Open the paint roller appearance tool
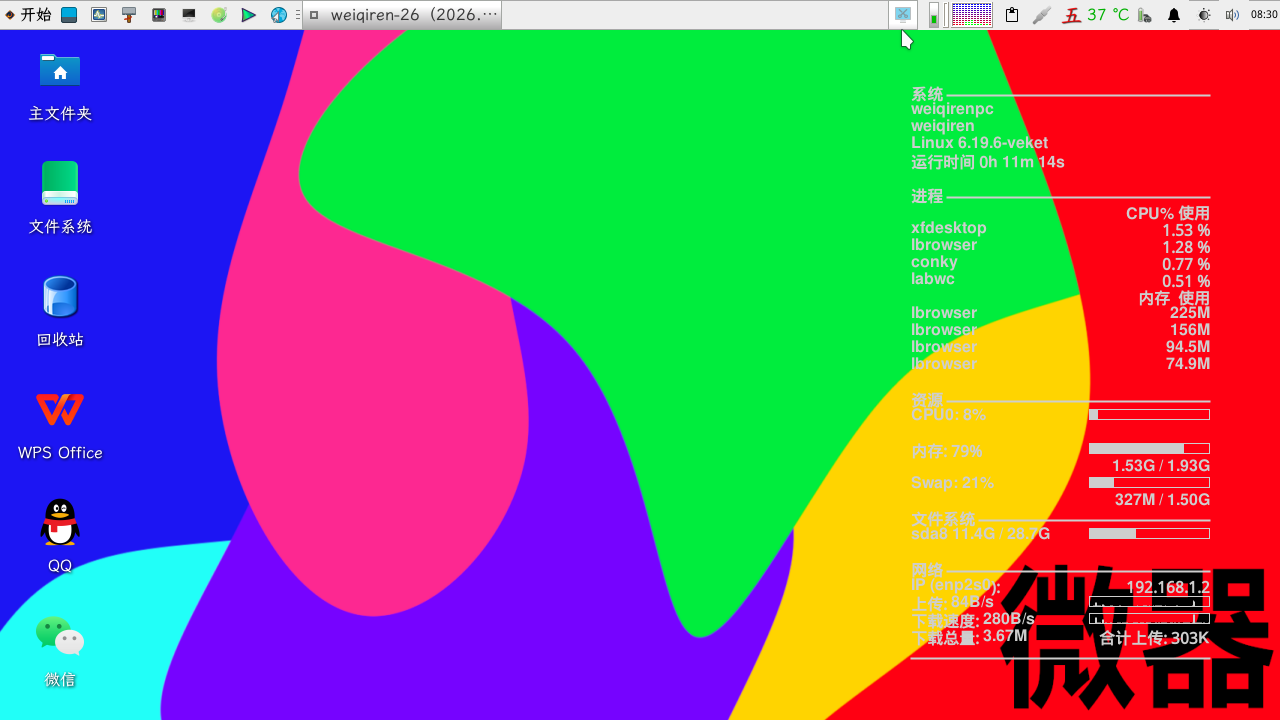The height and width of the screenshot is (720, 1280). point(129,15)
